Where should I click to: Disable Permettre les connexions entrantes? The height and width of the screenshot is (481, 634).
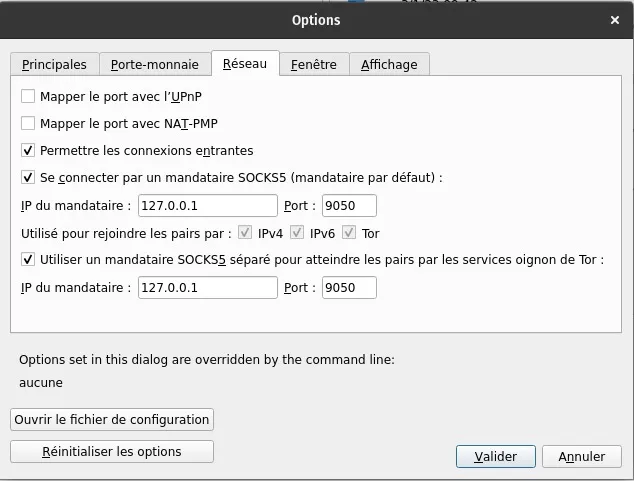28,151
